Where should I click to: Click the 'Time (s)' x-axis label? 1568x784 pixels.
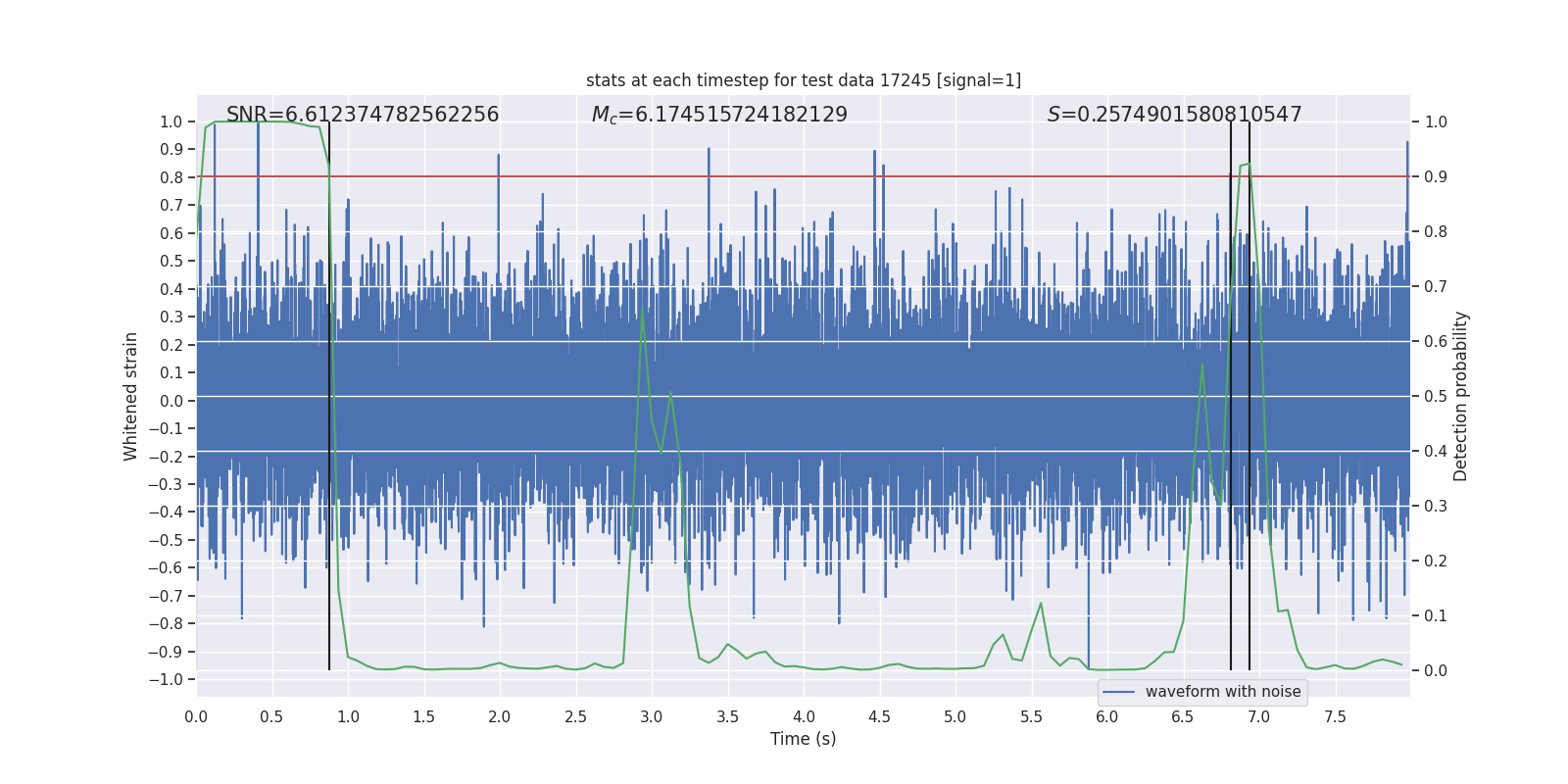click(803, 739)
